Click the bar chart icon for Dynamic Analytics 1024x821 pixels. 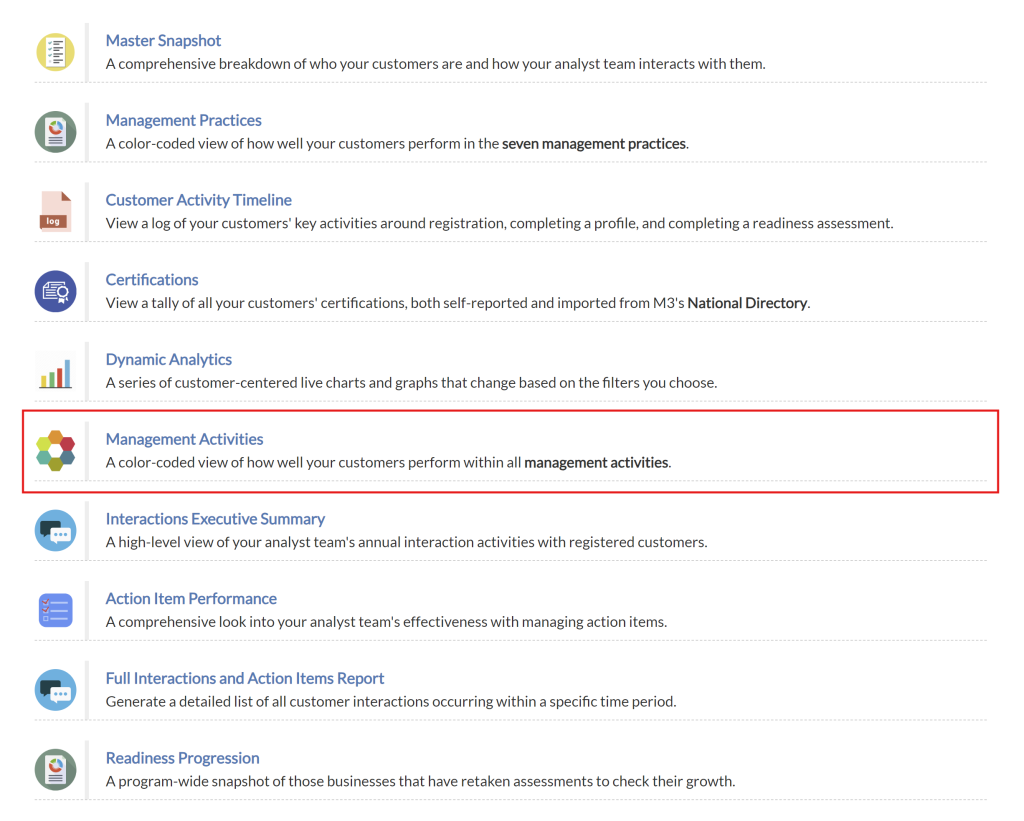tap(55, 371)
